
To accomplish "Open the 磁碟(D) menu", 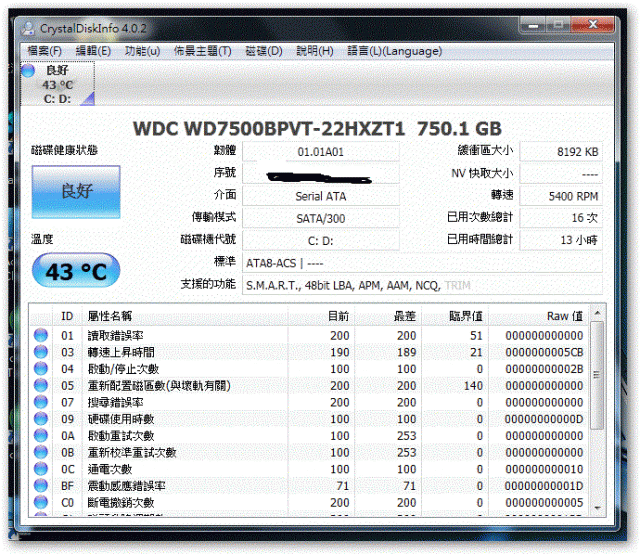I will [x=264, y=51].
